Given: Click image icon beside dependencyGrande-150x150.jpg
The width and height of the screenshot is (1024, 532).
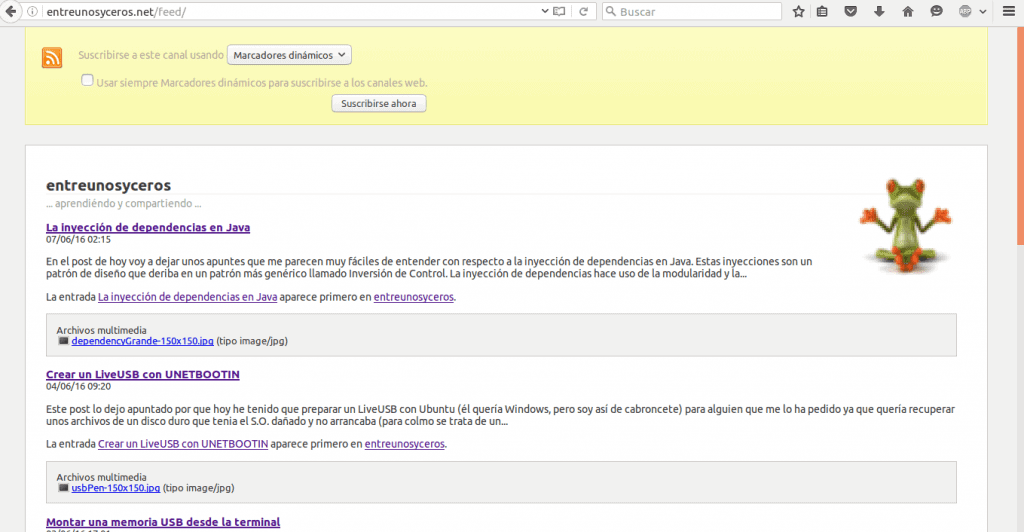Looking at the screenshot, I should (x=63, y=341).
